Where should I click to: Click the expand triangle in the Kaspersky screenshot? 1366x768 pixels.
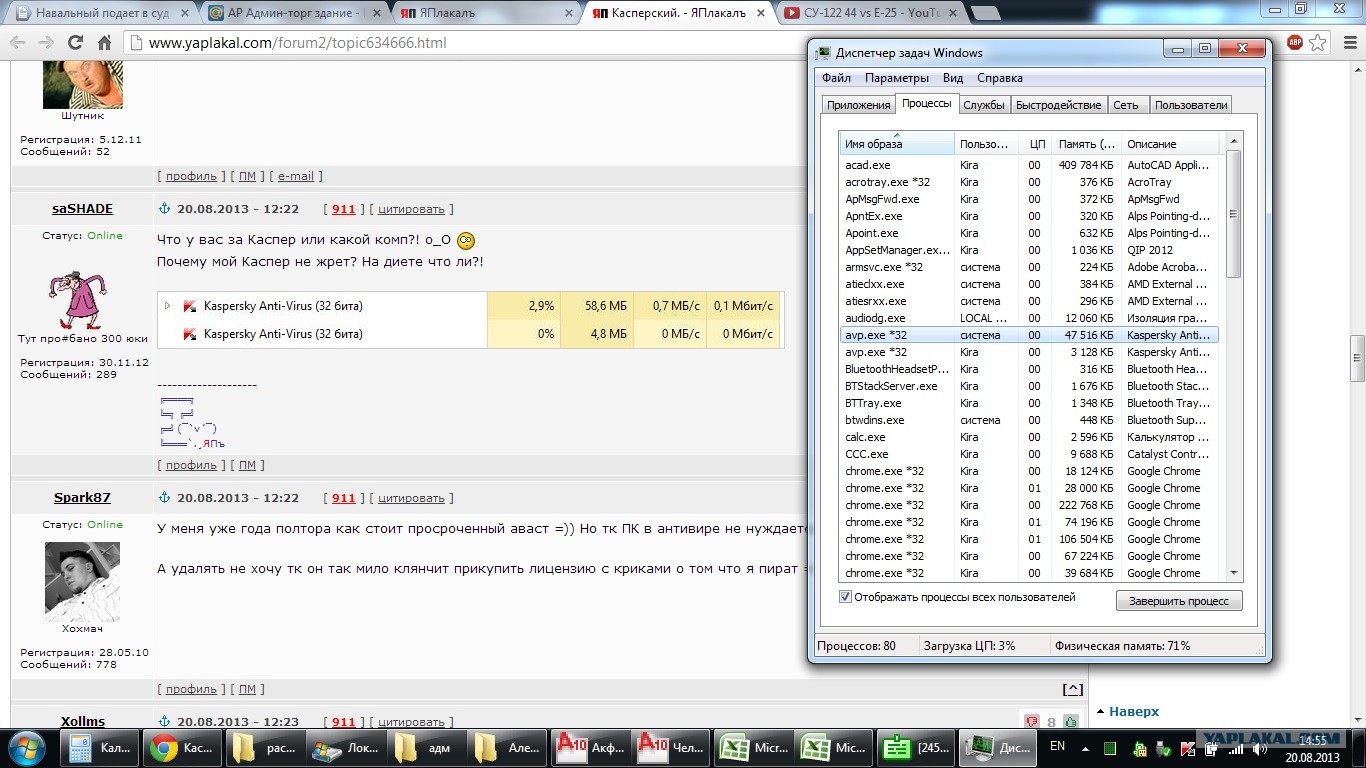tap(168, 306)
